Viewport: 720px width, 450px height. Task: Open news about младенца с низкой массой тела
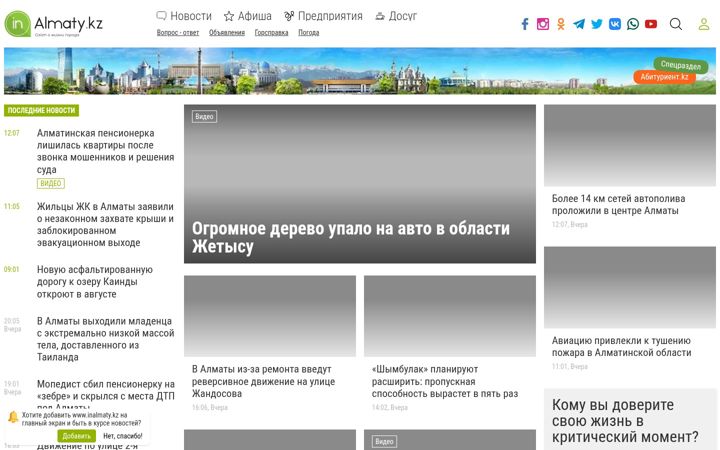click(x=106, y=339)
